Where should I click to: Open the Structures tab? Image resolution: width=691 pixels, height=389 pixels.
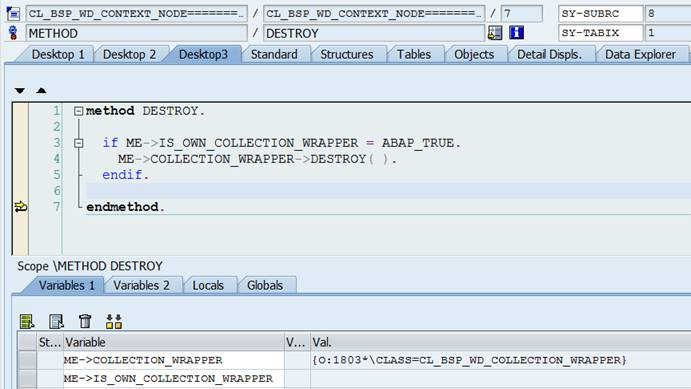pos(347,55)
